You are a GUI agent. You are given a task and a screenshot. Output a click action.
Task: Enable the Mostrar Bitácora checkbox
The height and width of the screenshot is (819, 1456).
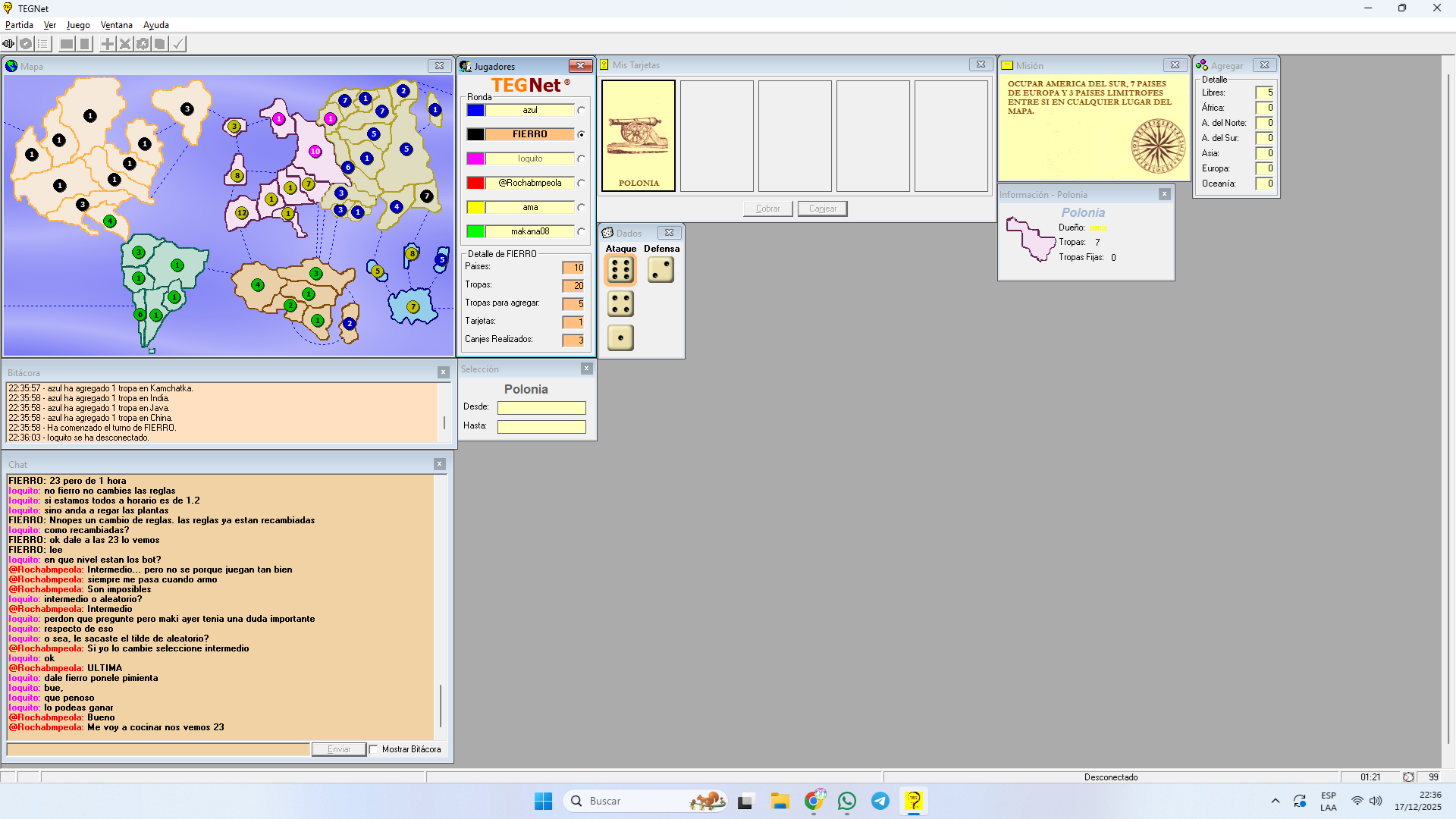(374, 749)
